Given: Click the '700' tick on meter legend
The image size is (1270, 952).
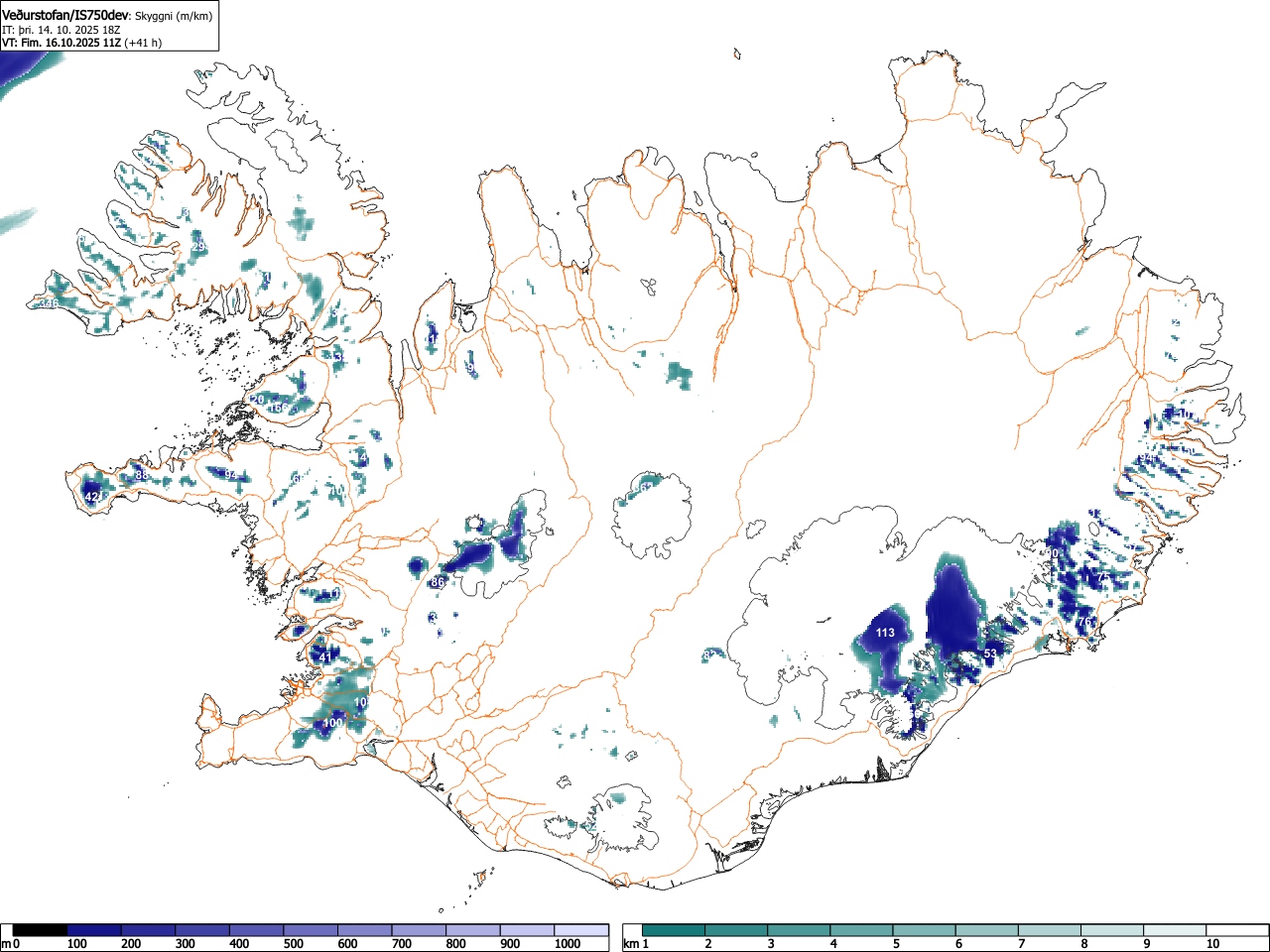Looking at the screenshot, I should pyautogui.click(x=401, y=944).
